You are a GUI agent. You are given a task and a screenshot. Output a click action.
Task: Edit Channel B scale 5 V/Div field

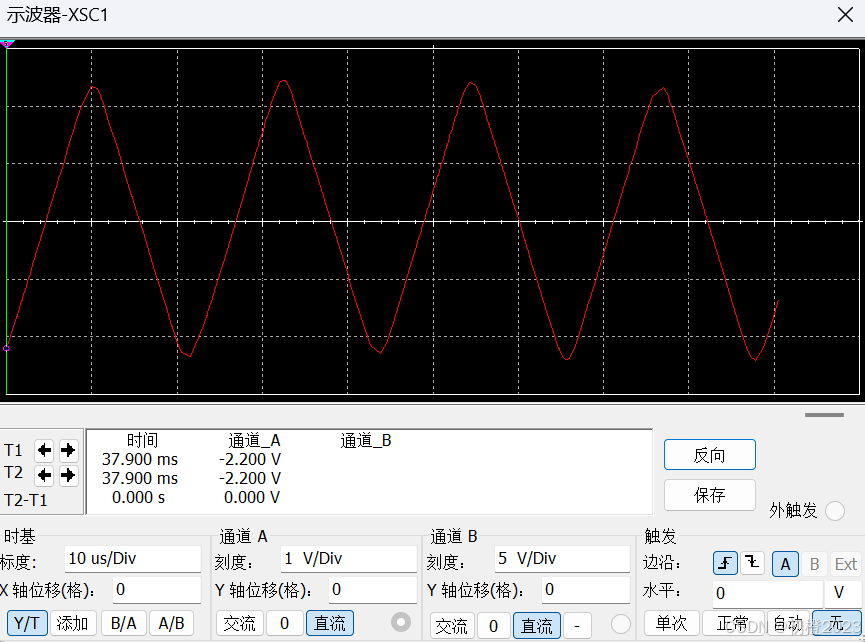tap(562, 559)
